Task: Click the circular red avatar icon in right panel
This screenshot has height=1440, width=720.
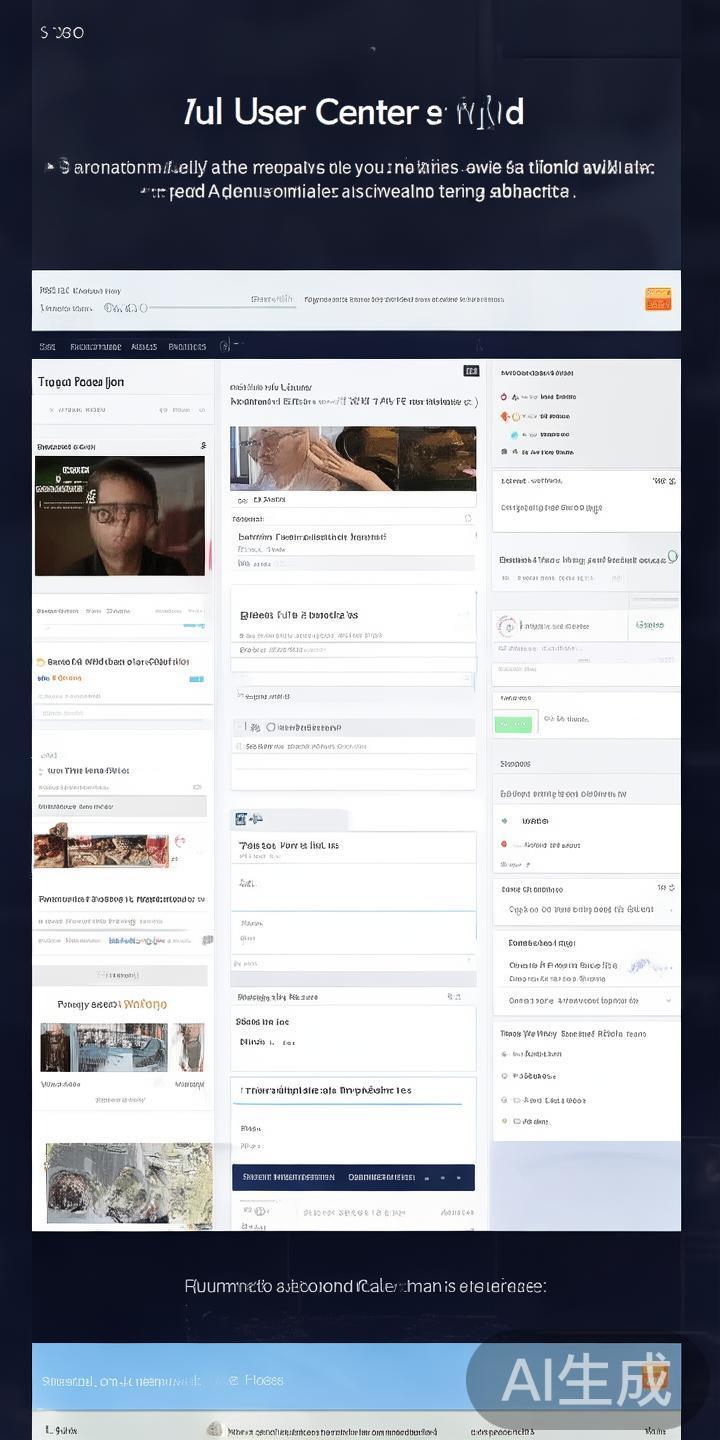Action: point(508,626)
